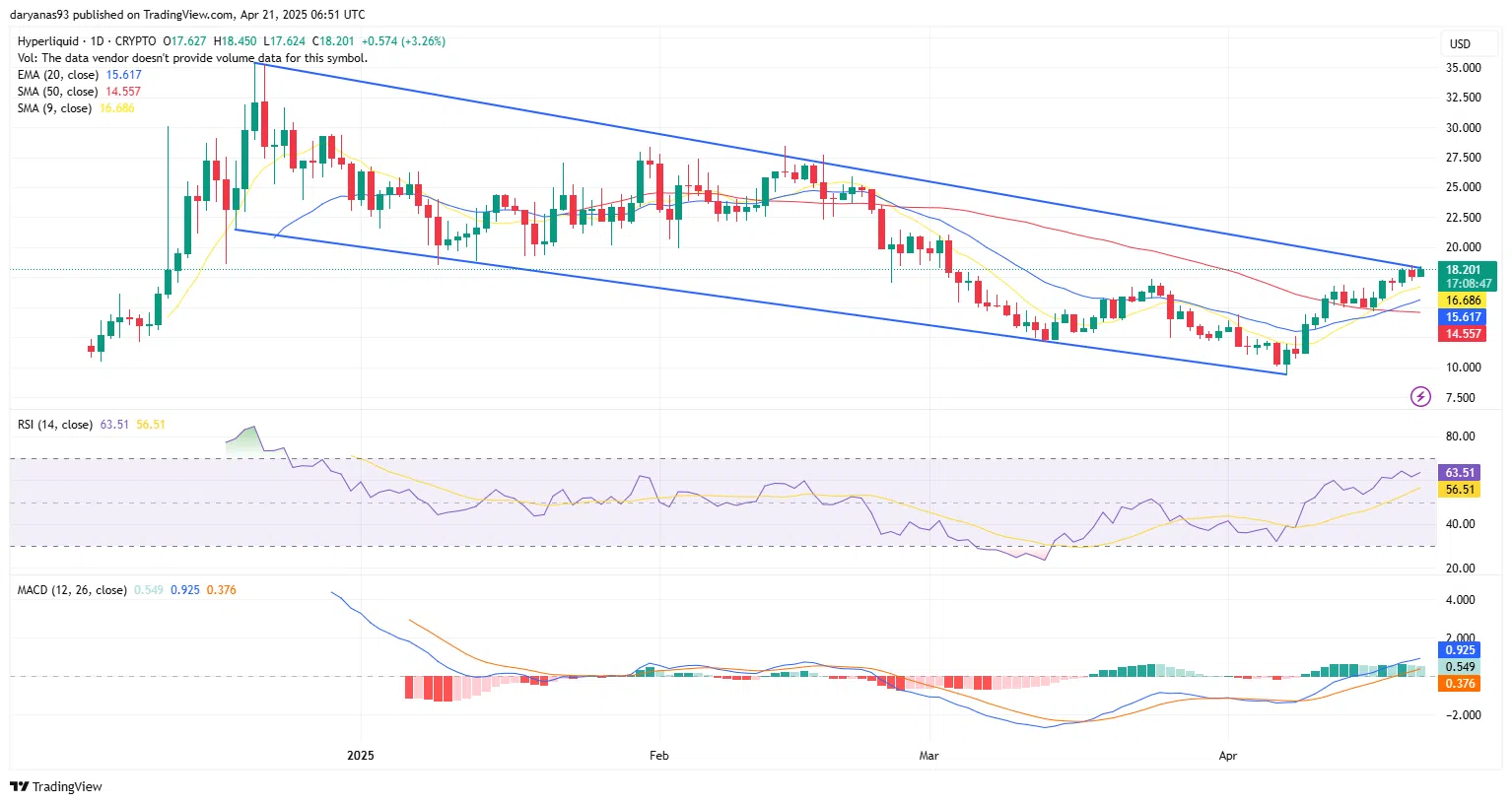Viewport: 1512px width, 804px height.
Task: Click the purple 63.51 RSI axis tag
Action: 1460,473
